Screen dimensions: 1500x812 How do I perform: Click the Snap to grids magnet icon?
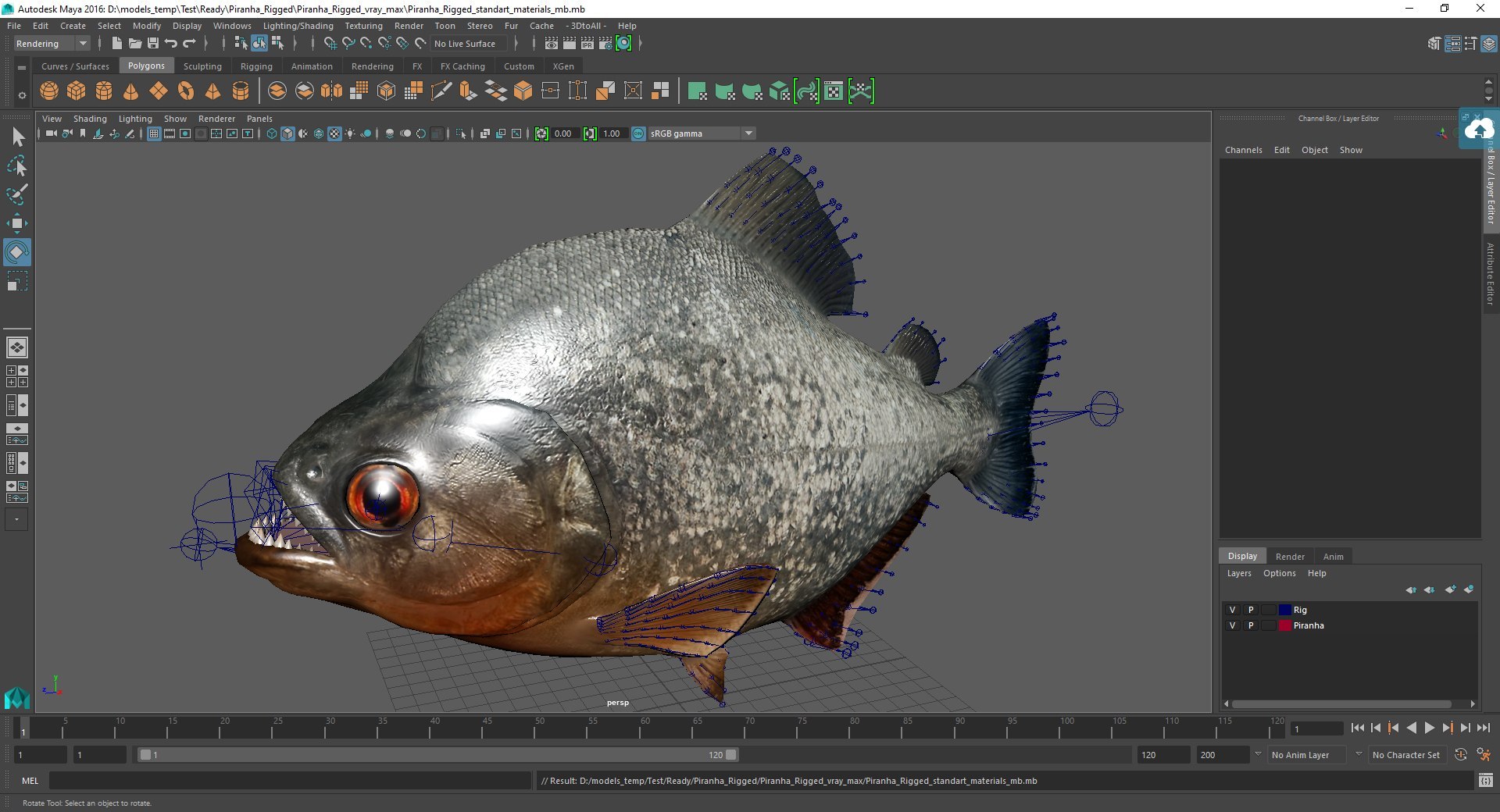click(x=330, y=44)
